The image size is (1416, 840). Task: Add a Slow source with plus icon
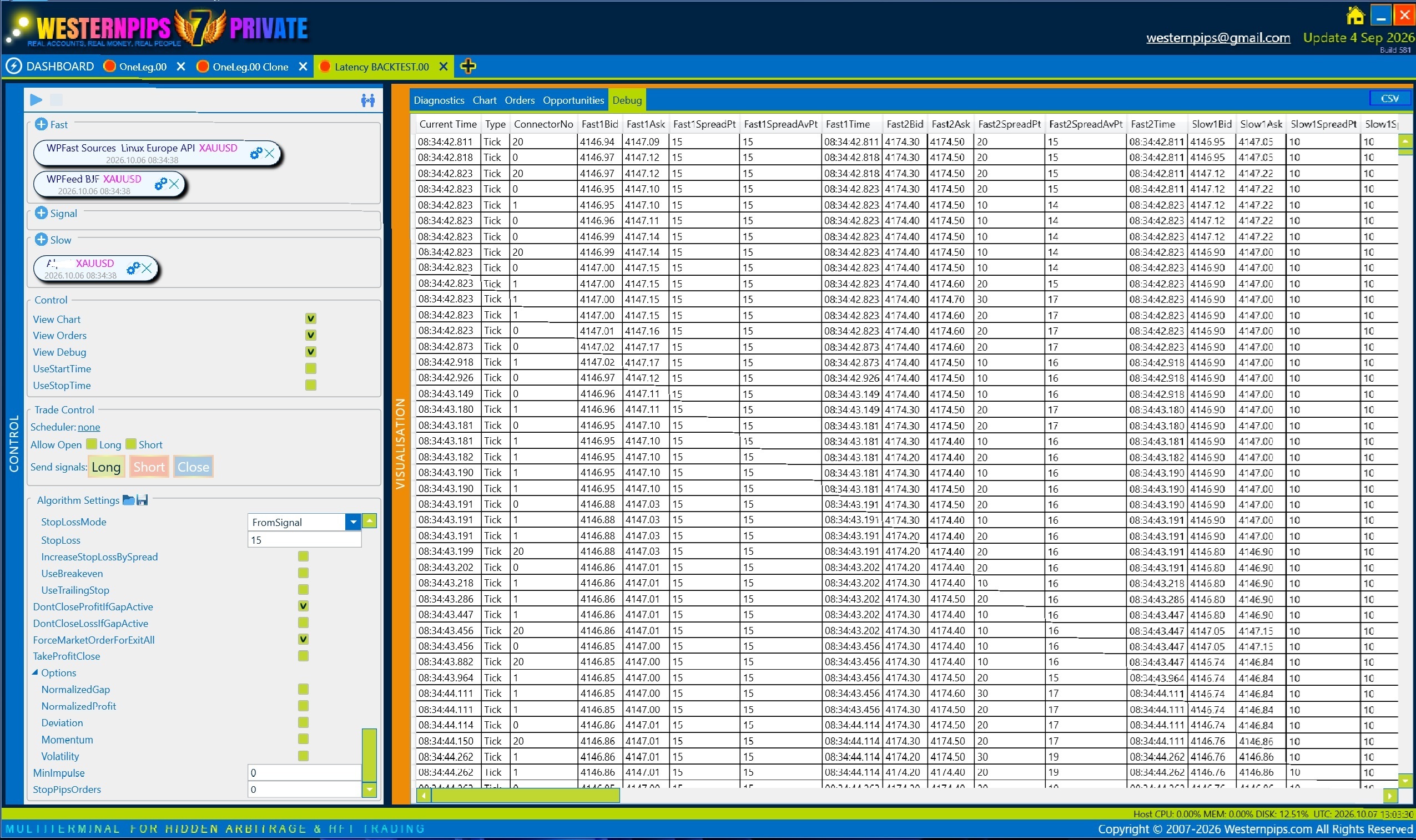(41, 240)
